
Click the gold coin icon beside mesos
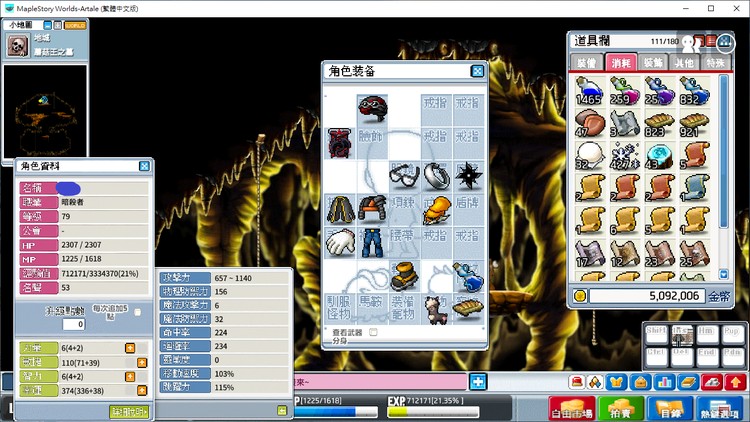[580, 296]
